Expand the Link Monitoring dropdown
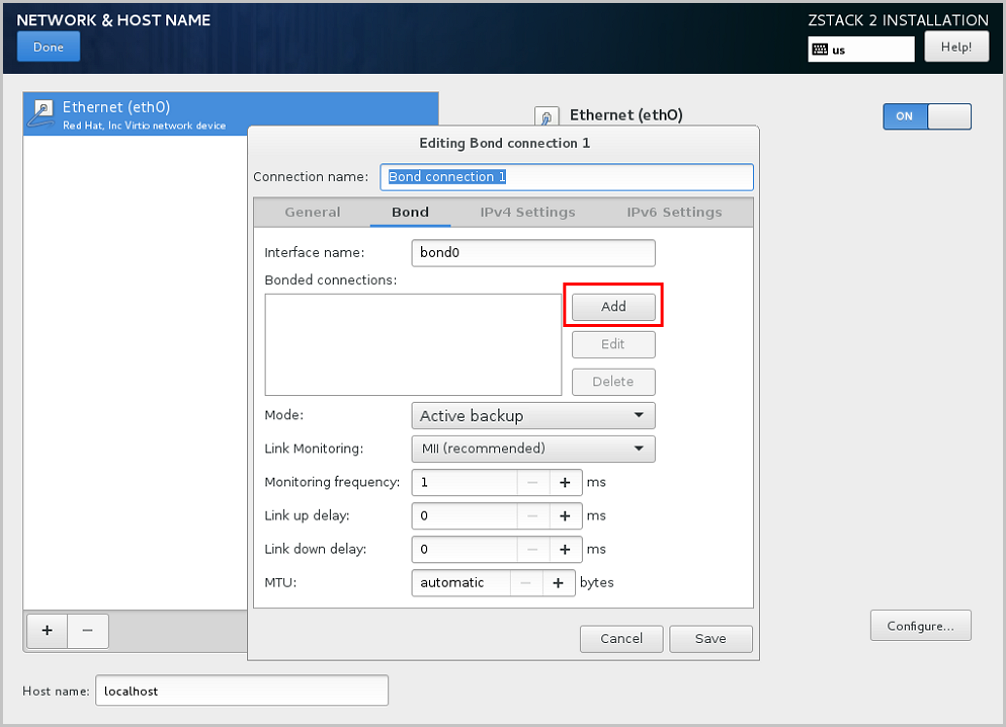 [x=533, y=449]
